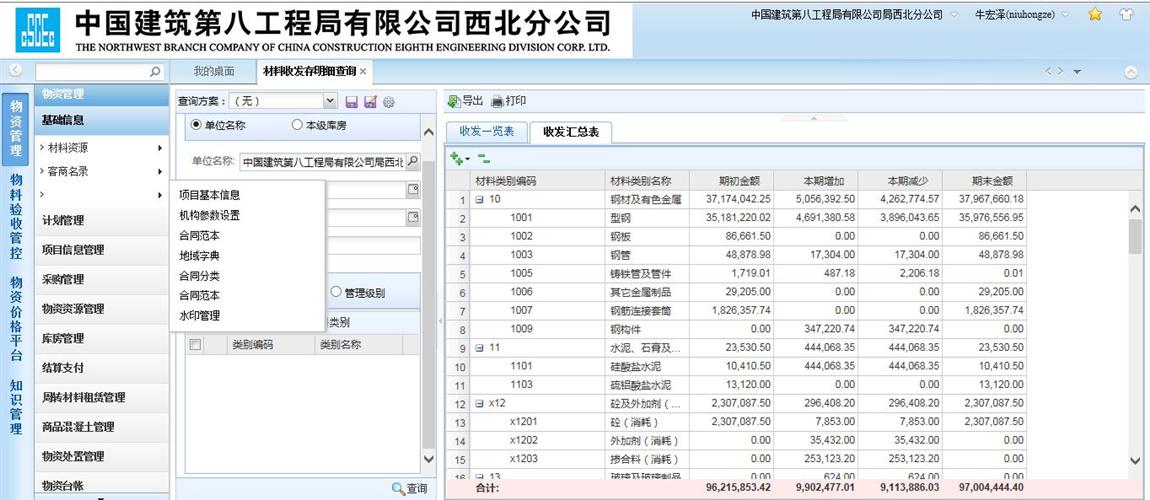This screenshot has height=500, width=1150.
Task: Switch to the 我的桌面 tab
Action: click(213, 72)
